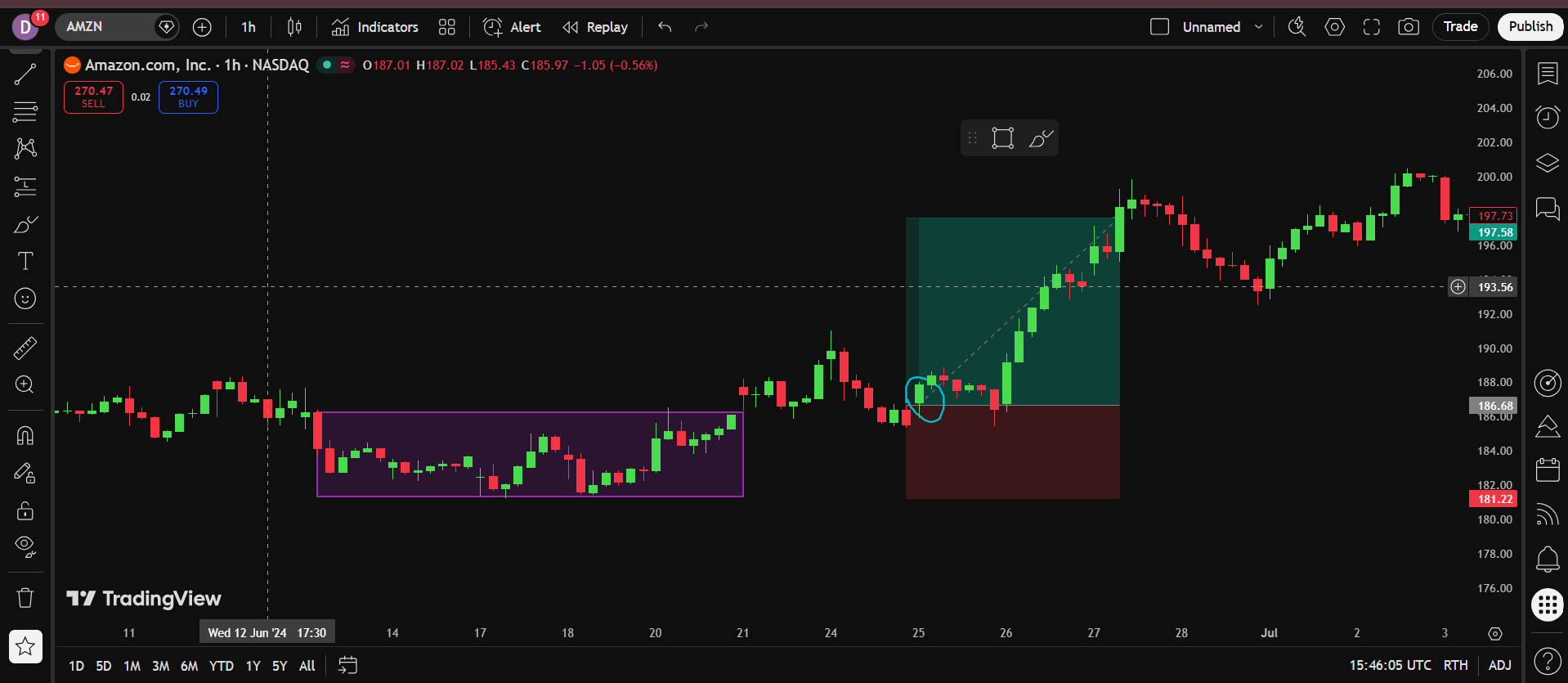The height and width of the screenshot is (683, 1568).
Task: Publish the chart idea
Action: 1530,26
